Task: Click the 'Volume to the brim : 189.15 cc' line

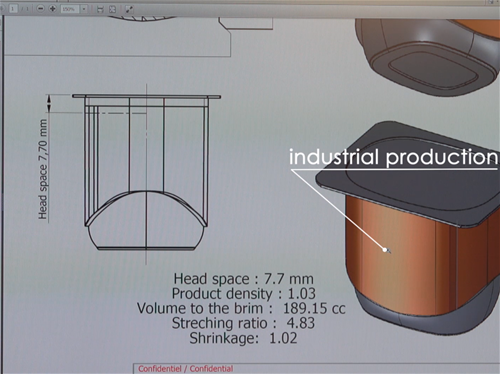Action: [x=241, y=308]
